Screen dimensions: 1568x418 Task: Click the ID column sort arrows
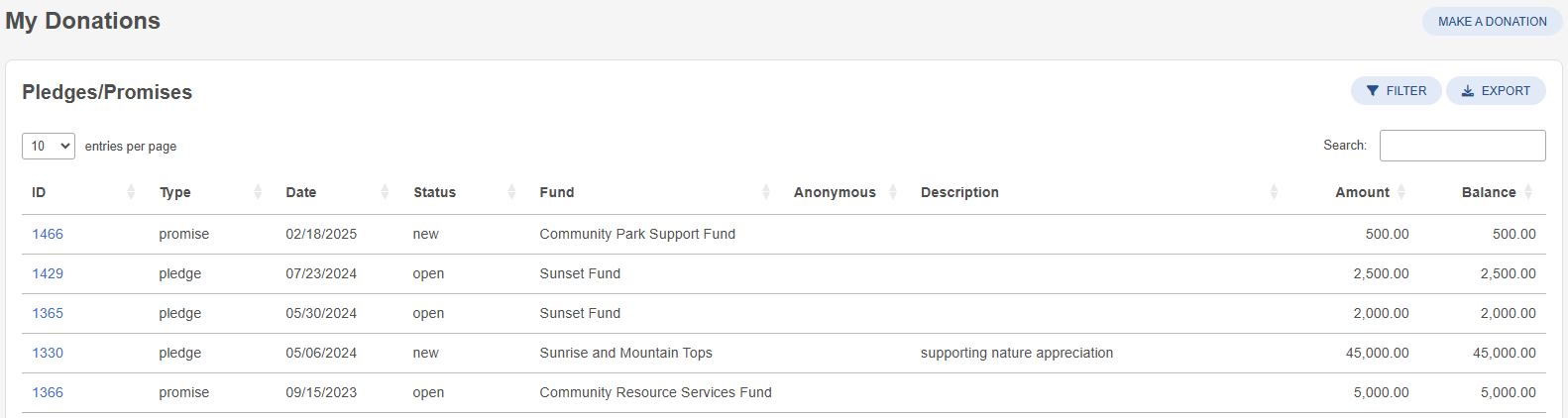[131, 192]
